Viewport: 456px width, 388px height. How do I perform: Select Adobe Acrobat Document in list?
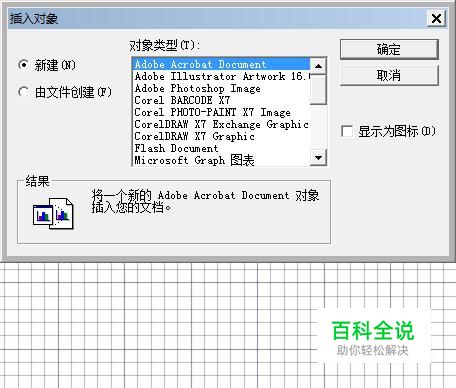pos(221,64)
